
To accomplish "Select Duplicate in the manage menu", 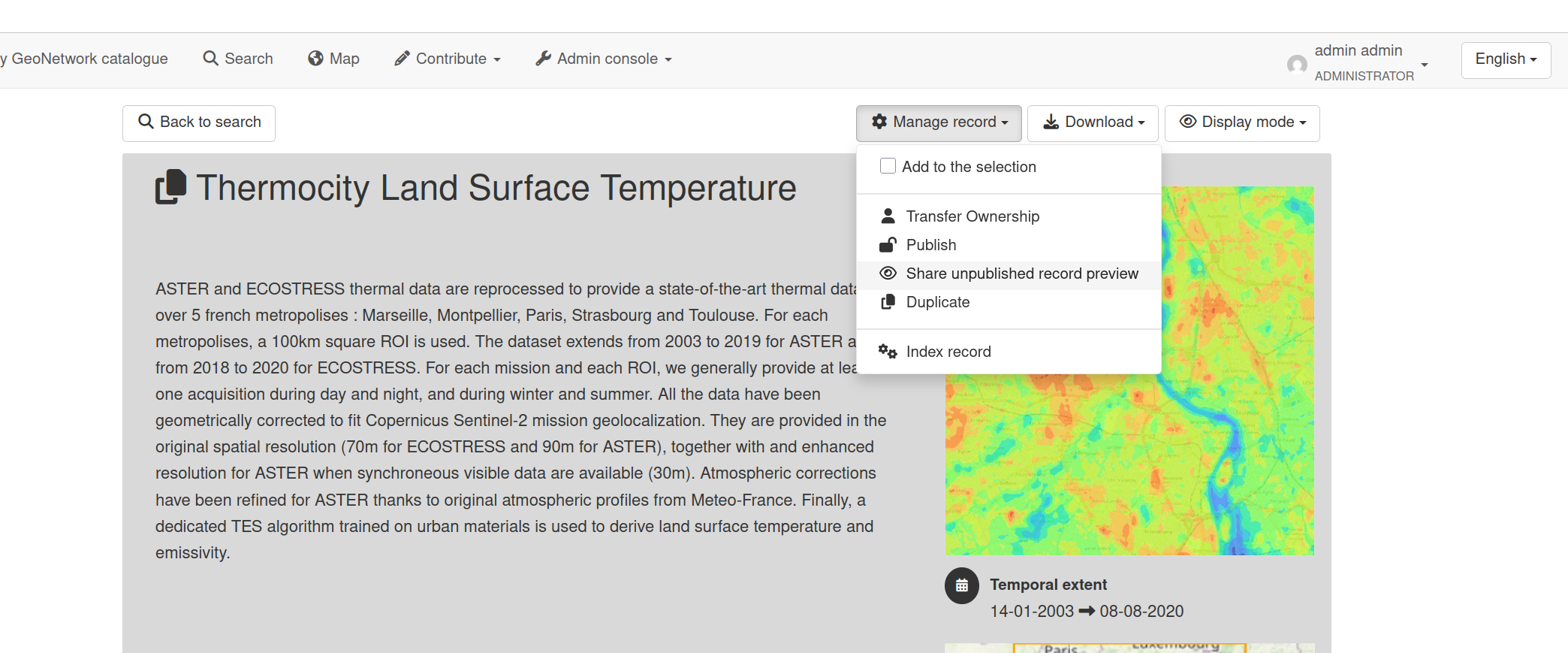I will (937, 302).
